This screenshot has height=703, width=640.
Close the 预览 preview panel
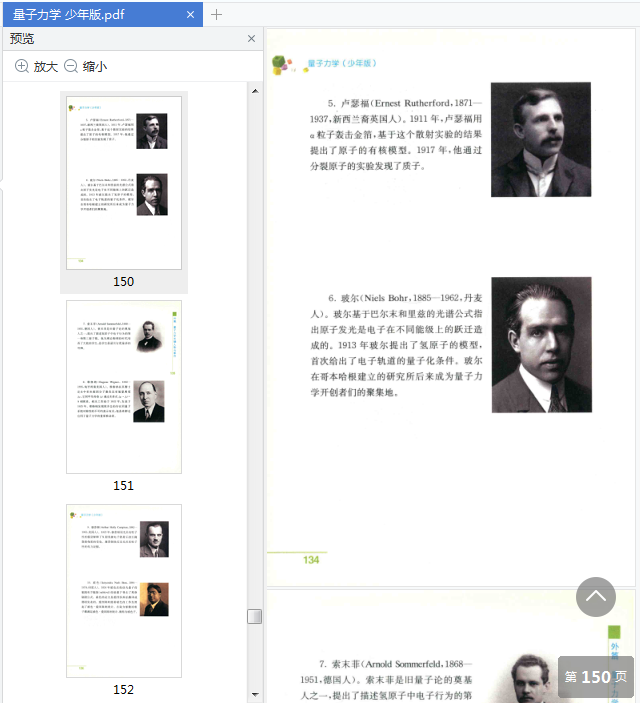coord(251,39)
